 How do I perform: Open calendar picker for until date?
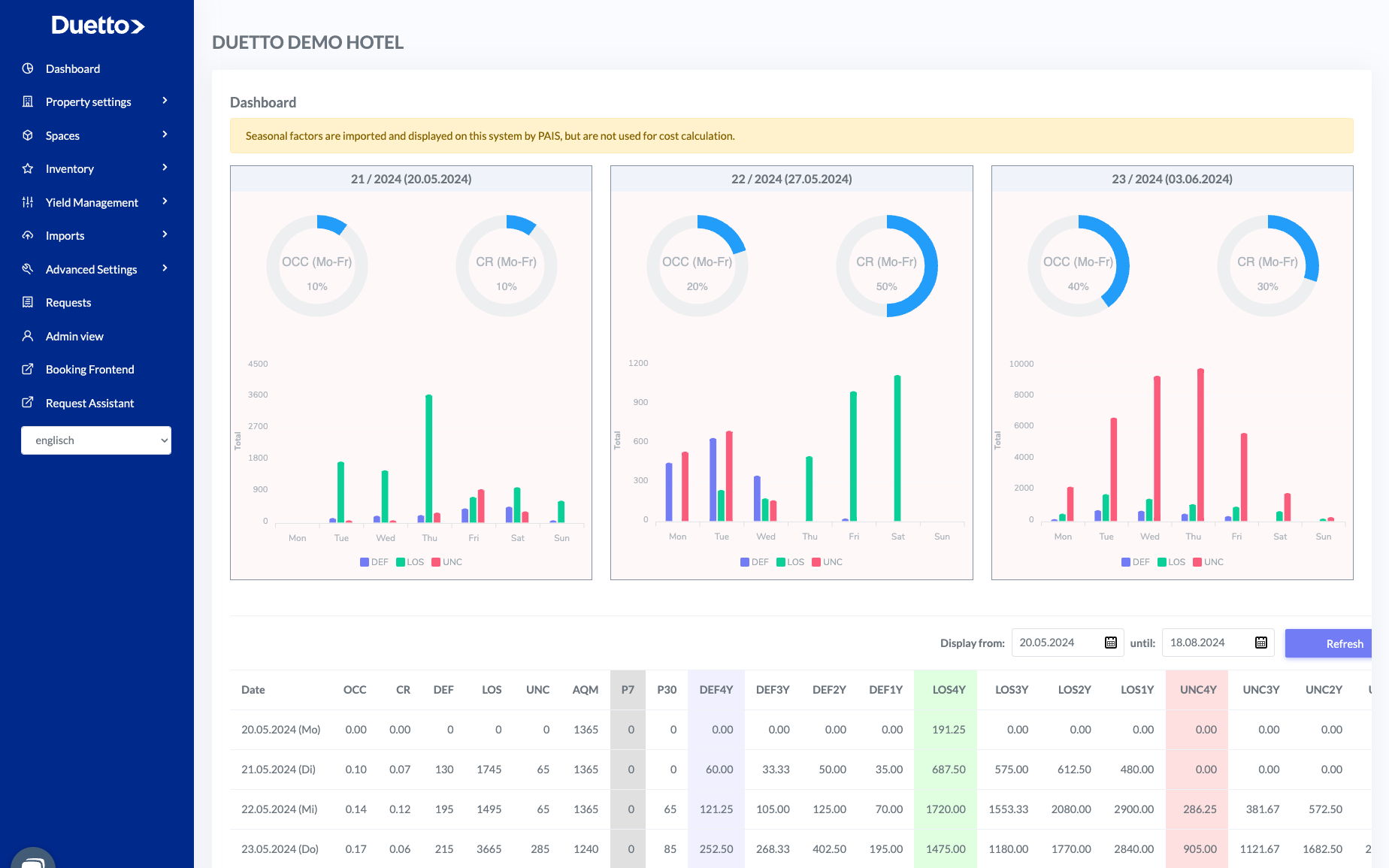tap(1260, 643)
